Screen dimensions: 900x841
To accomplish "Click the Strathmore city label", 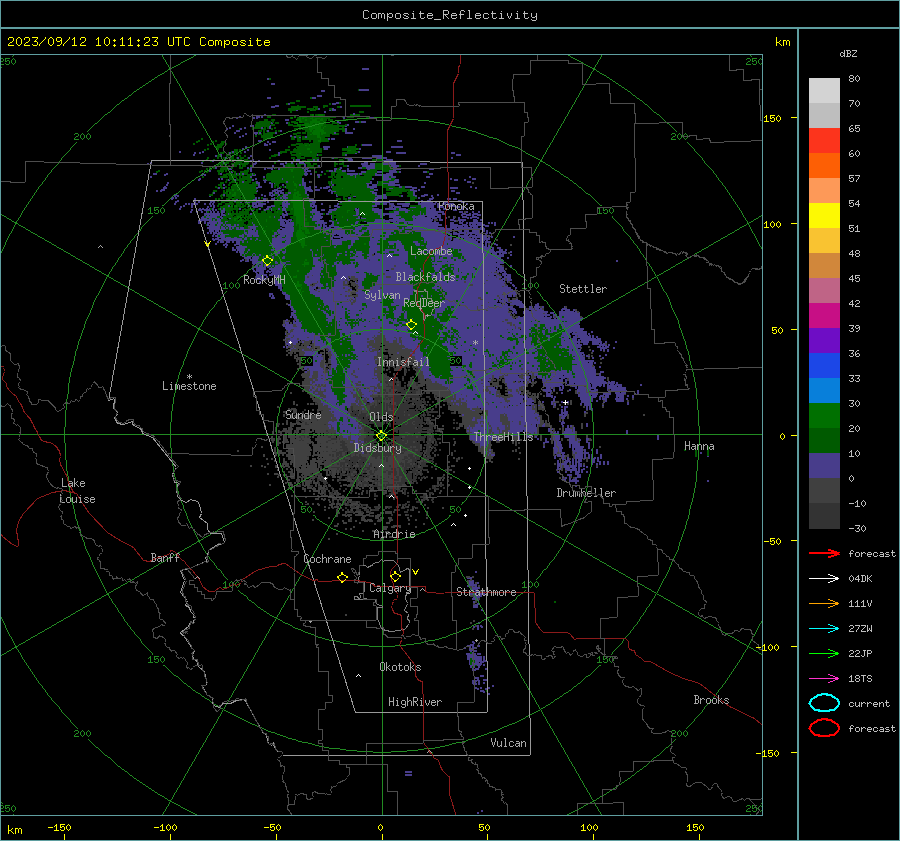I will tap(486, 592).
